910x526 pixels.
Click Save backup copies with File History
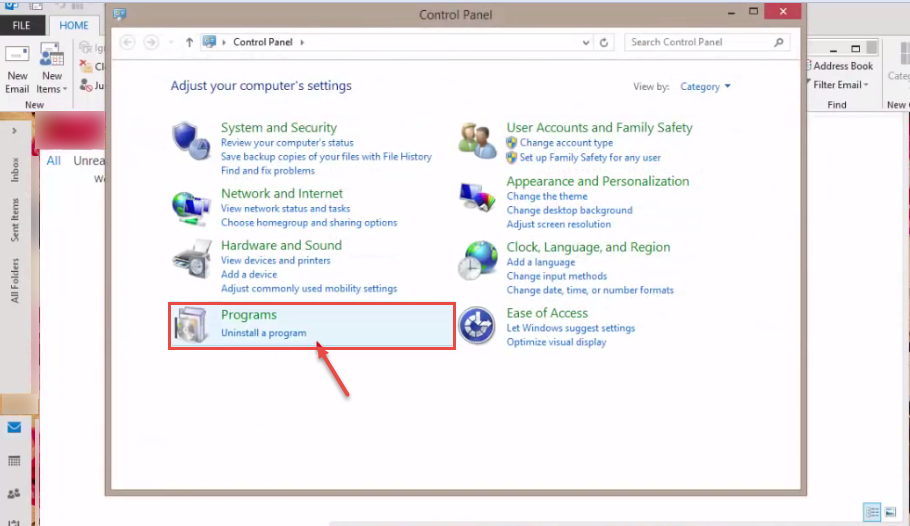click(326, 157)
